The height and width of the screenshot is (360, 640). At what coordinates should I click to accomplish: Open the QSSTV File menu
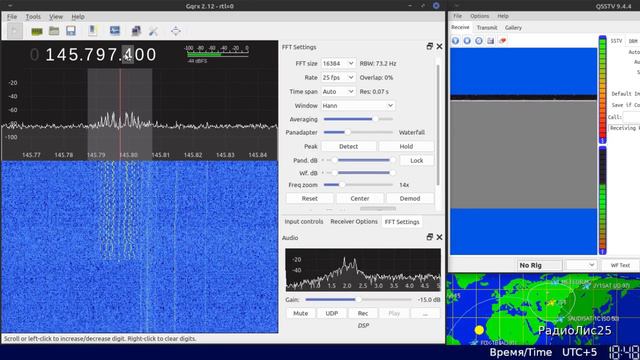point(458,16)
